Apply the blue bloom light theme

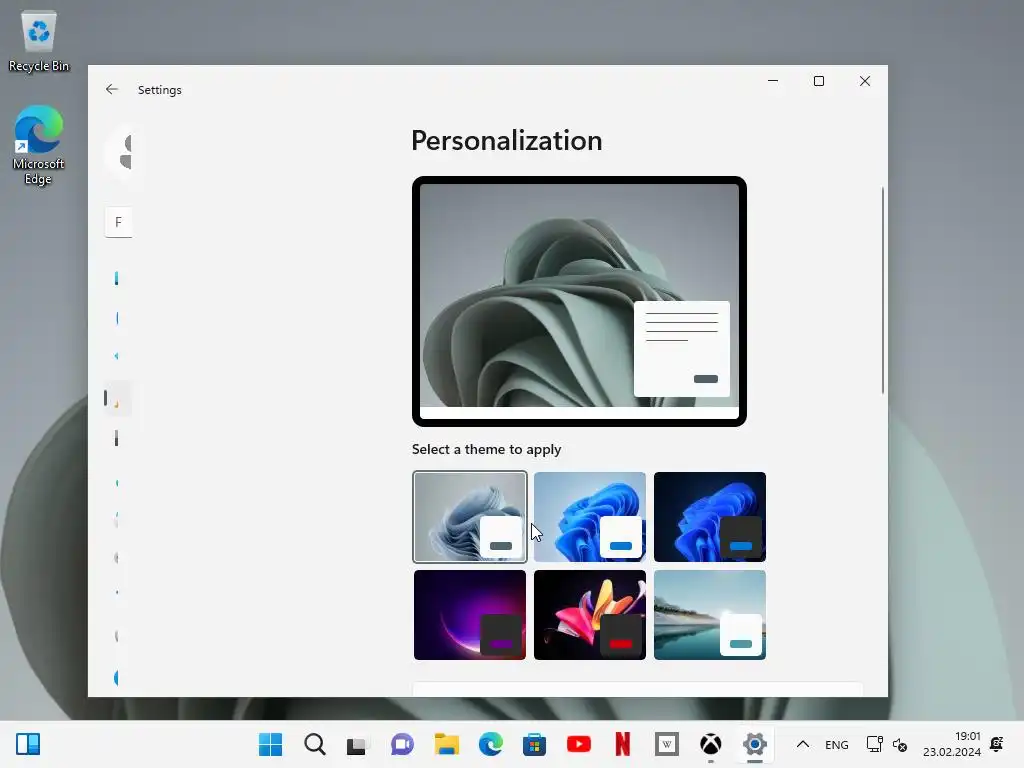pyautogui.click(x=590, y=517)
